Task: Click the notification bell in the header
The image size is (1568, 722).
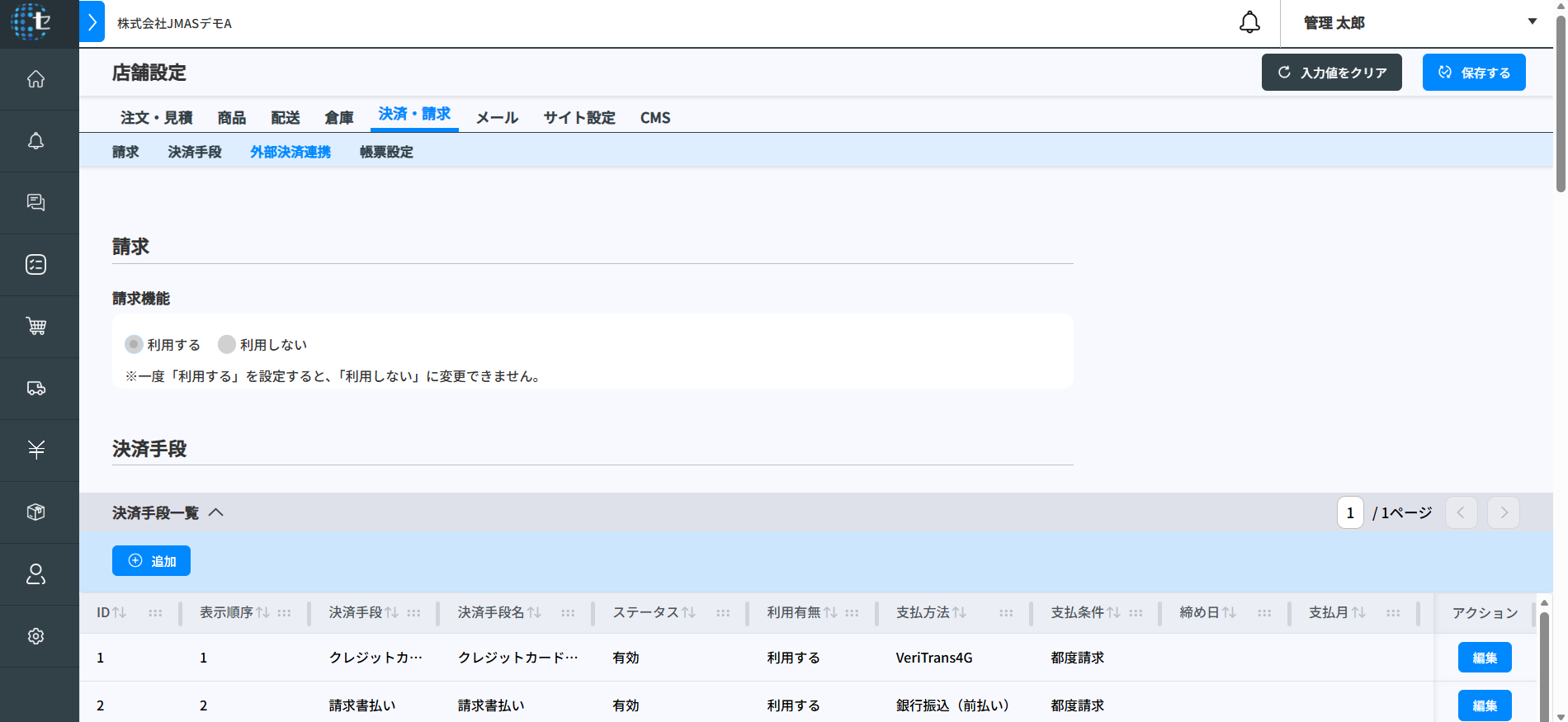Action: click(x=1249, y=23)
